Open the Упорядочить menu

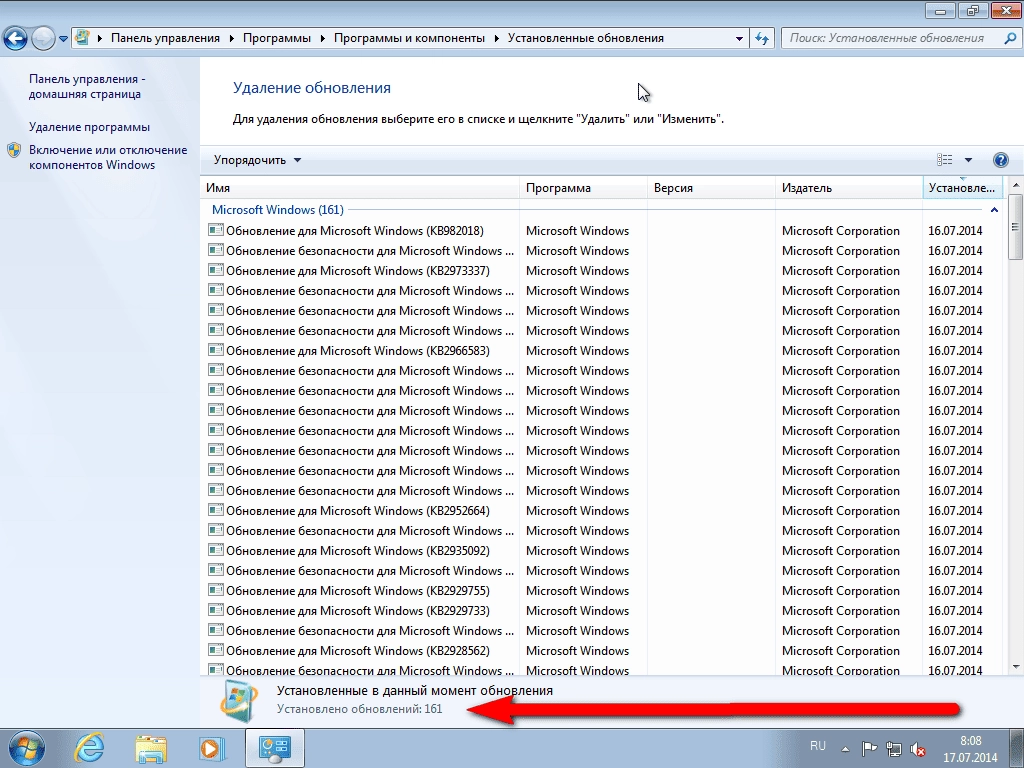click(257, 160)
